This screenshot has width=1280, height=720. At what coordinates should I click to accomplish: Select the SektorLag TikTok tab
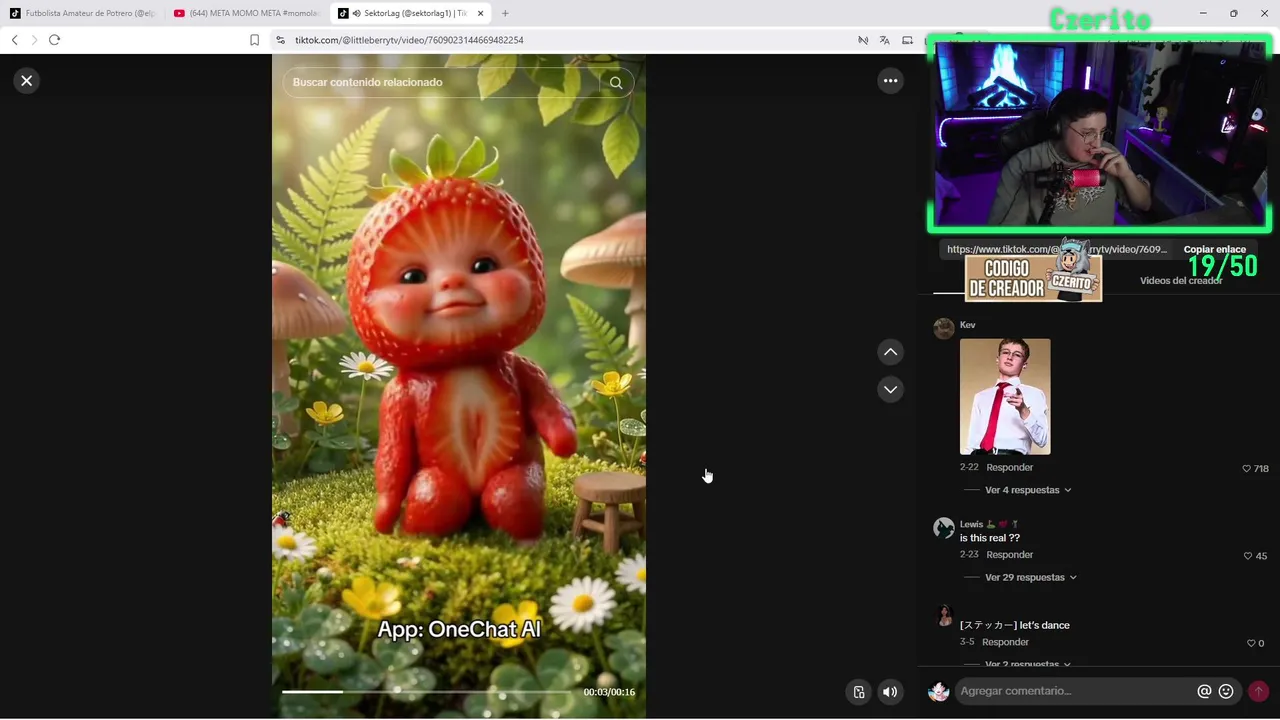click(x=410, y=13)
